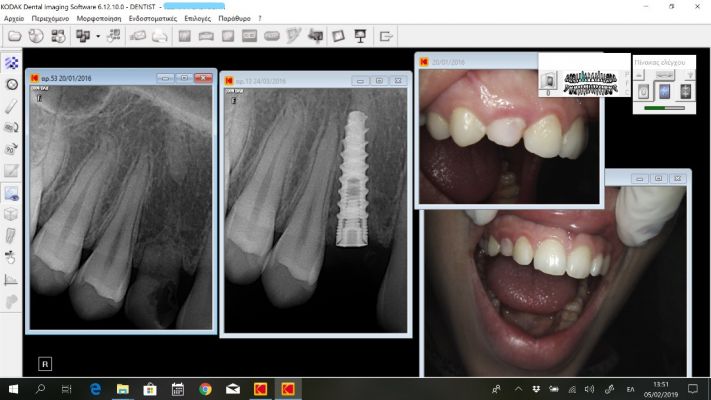Screen dimensions: 711x400
Task: Open the folder icon in the toolbar
Action: [x=15, y=36]
